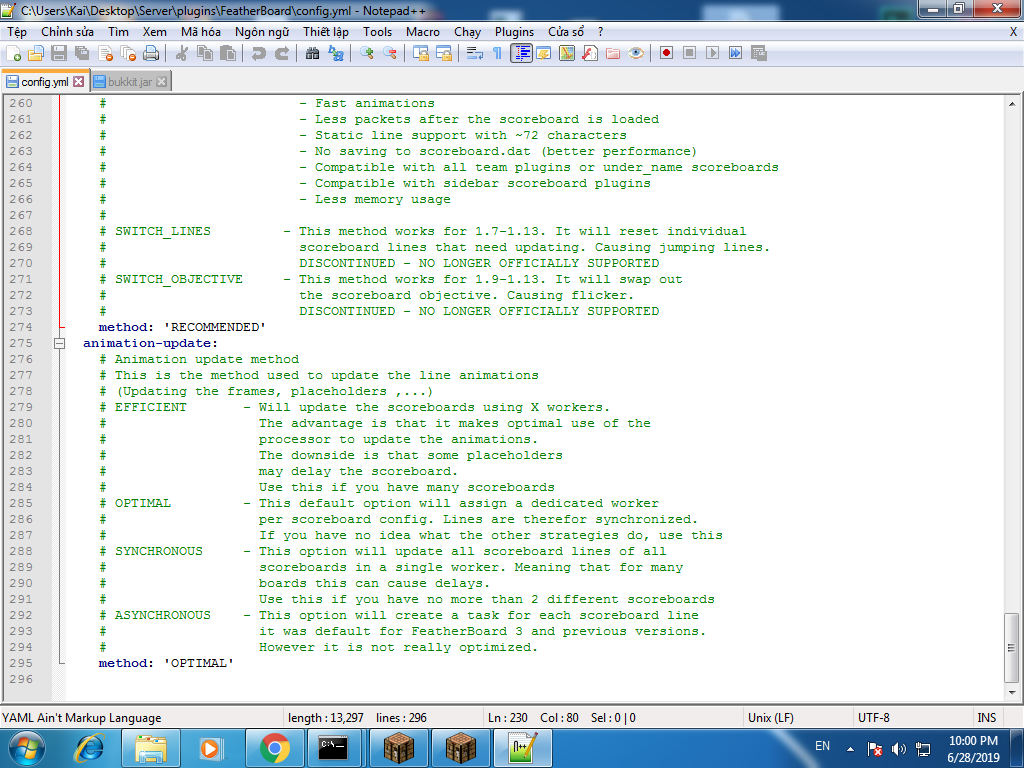
Task: Open the Mã hóa menu
Action: click(x=200, y=32)
